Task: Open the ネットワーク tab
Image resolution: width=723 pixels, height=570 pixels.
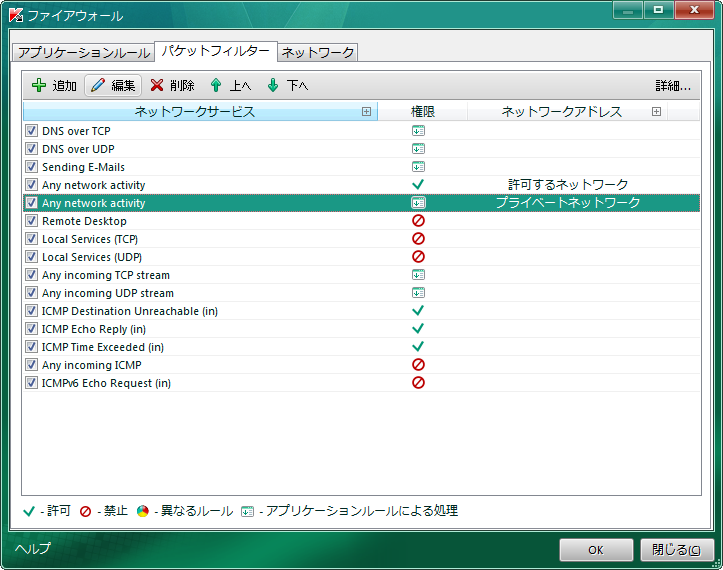Action: [316, 52]
